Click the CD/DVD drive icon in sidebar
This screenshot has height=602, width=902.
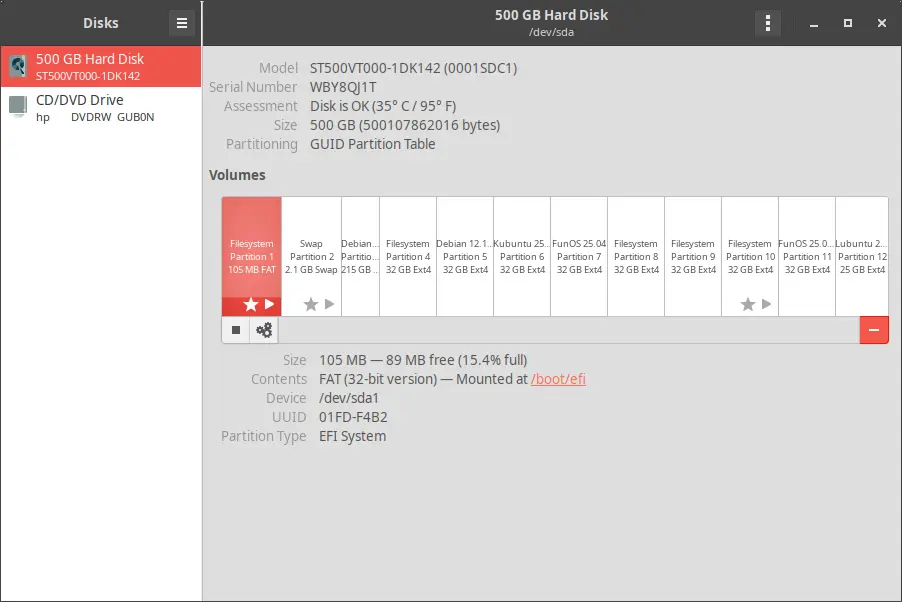coord(18,107)
